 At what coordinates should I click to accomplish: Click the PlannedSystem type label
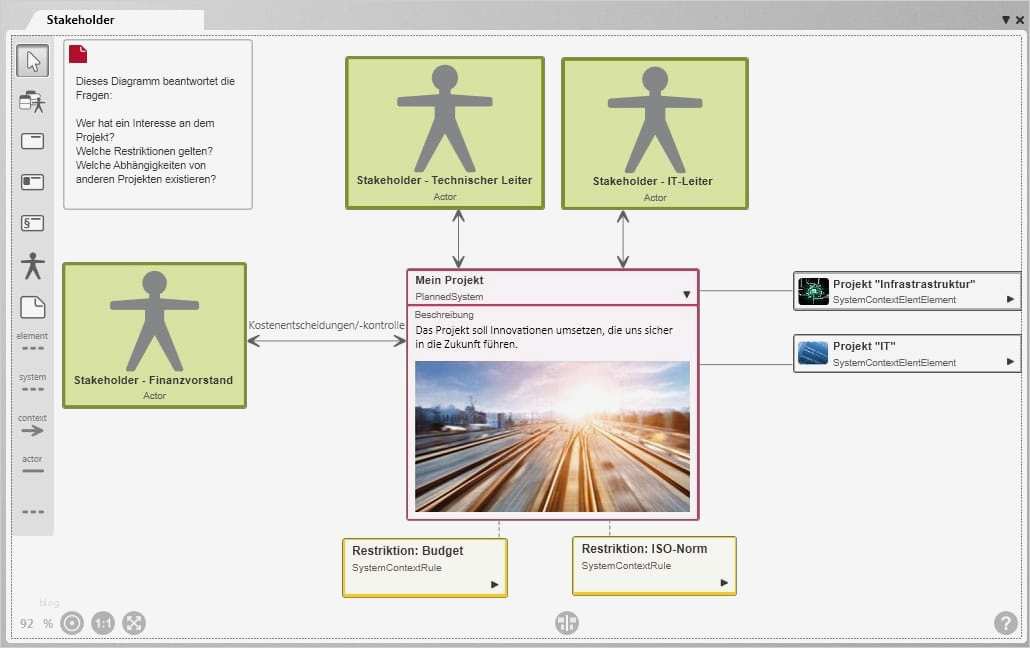pyautogui.click(x=449, y=297)
